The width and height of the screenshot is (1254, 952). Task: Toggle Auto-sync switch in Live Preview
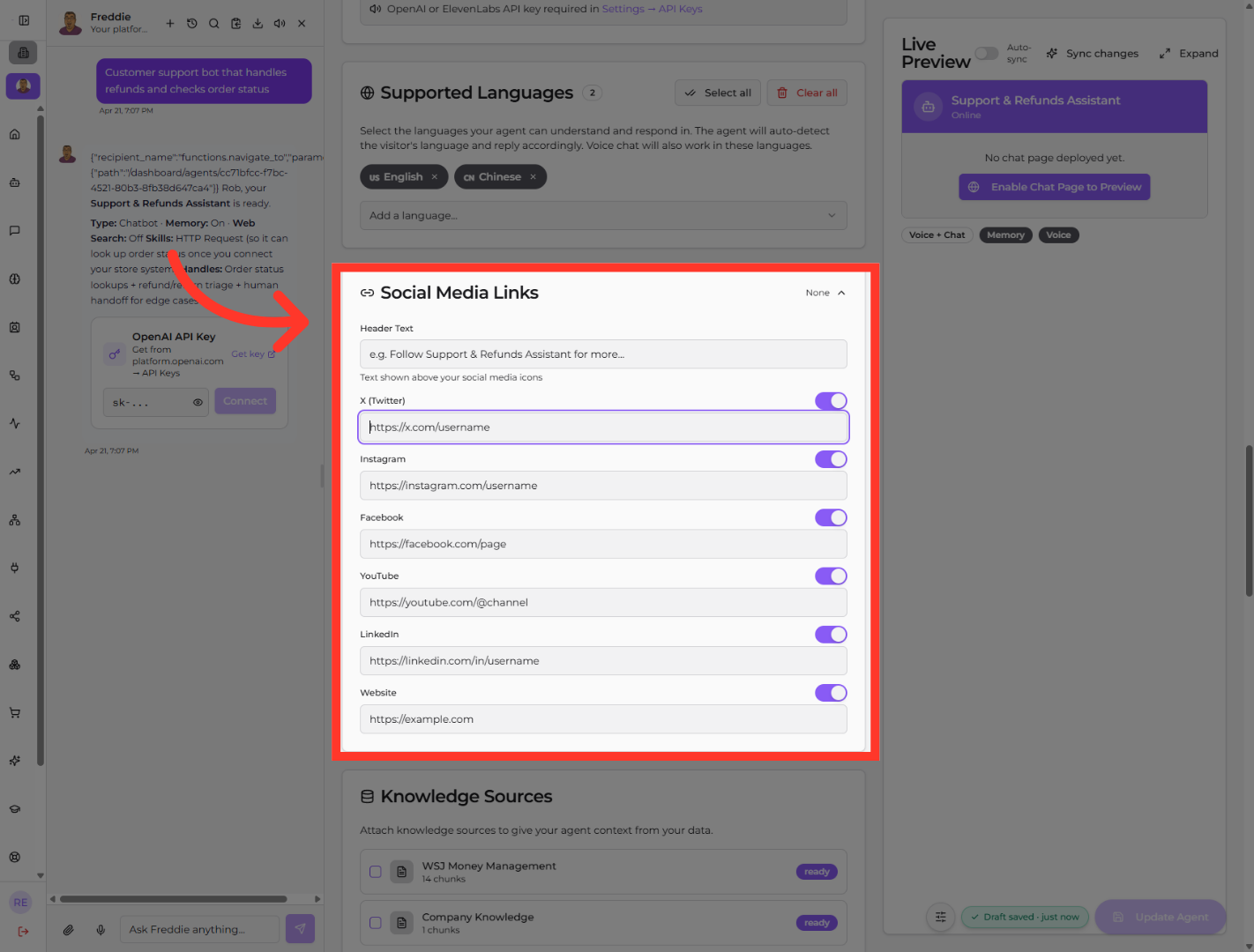tap(987, 54)
